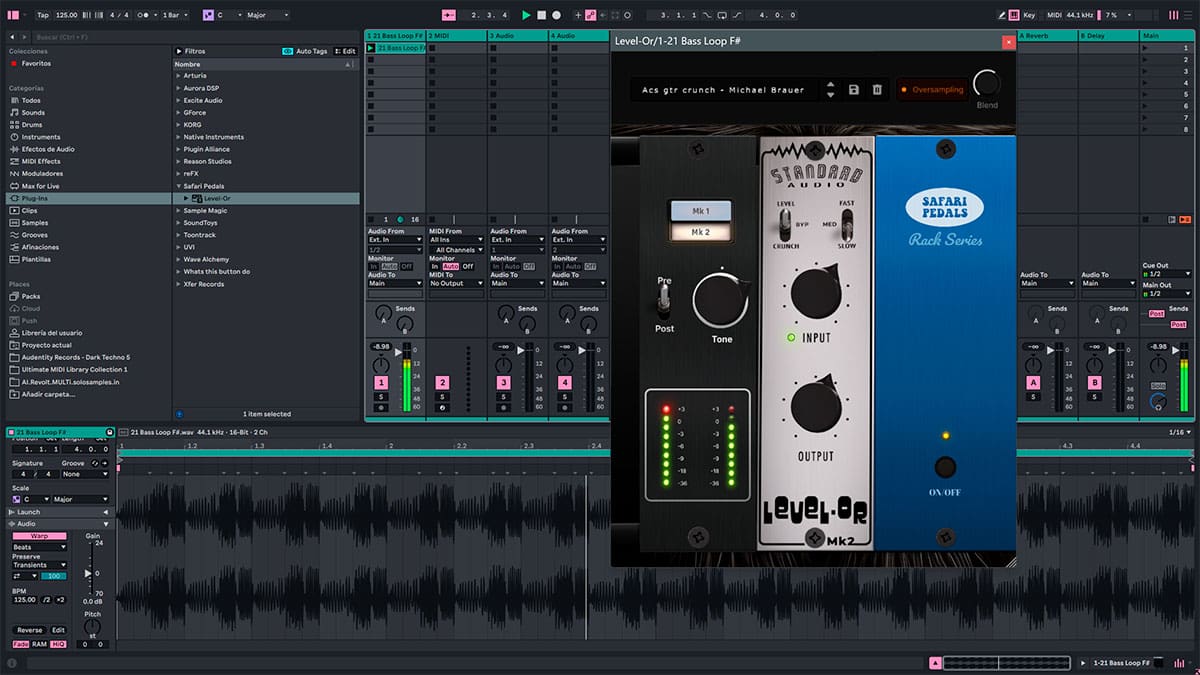Open the Instruments category in the browser
The width and height of the screenshot is (1200, 675).
point(41,137)
